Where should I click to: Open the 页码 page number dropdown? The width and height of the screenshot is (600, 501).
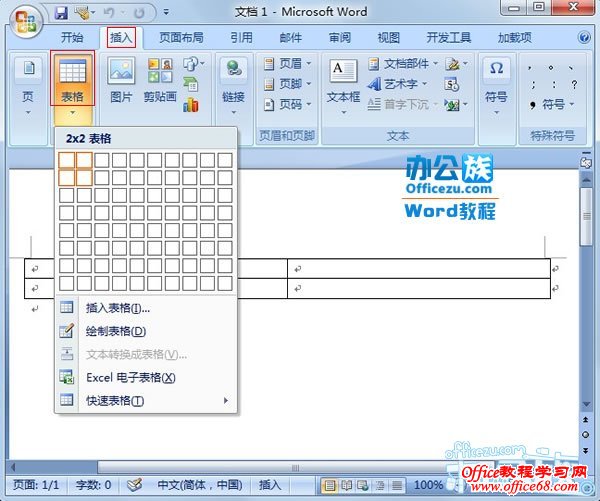point(288,104)
